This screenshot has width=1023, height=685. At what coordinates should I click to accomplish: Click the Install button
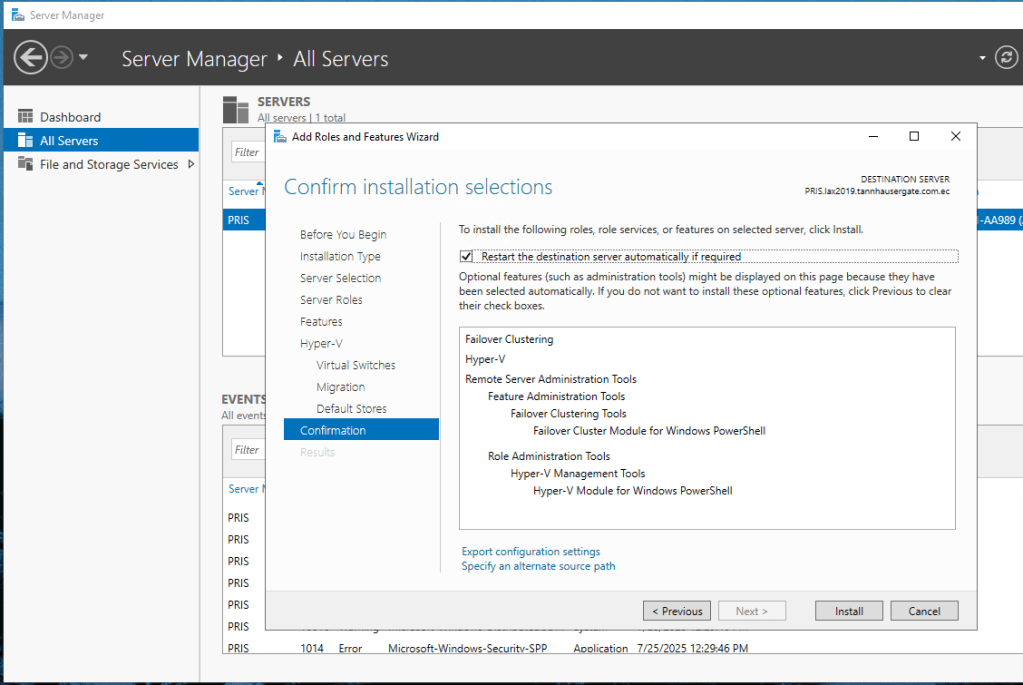849,611
